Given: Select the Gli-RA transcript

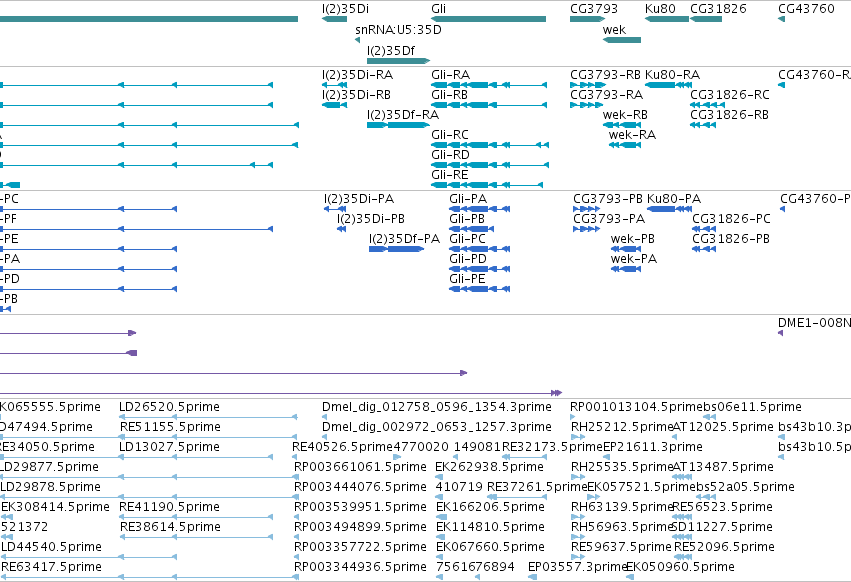Looking at the screenshot, I should pyautogui.click(x=489, y=85).
